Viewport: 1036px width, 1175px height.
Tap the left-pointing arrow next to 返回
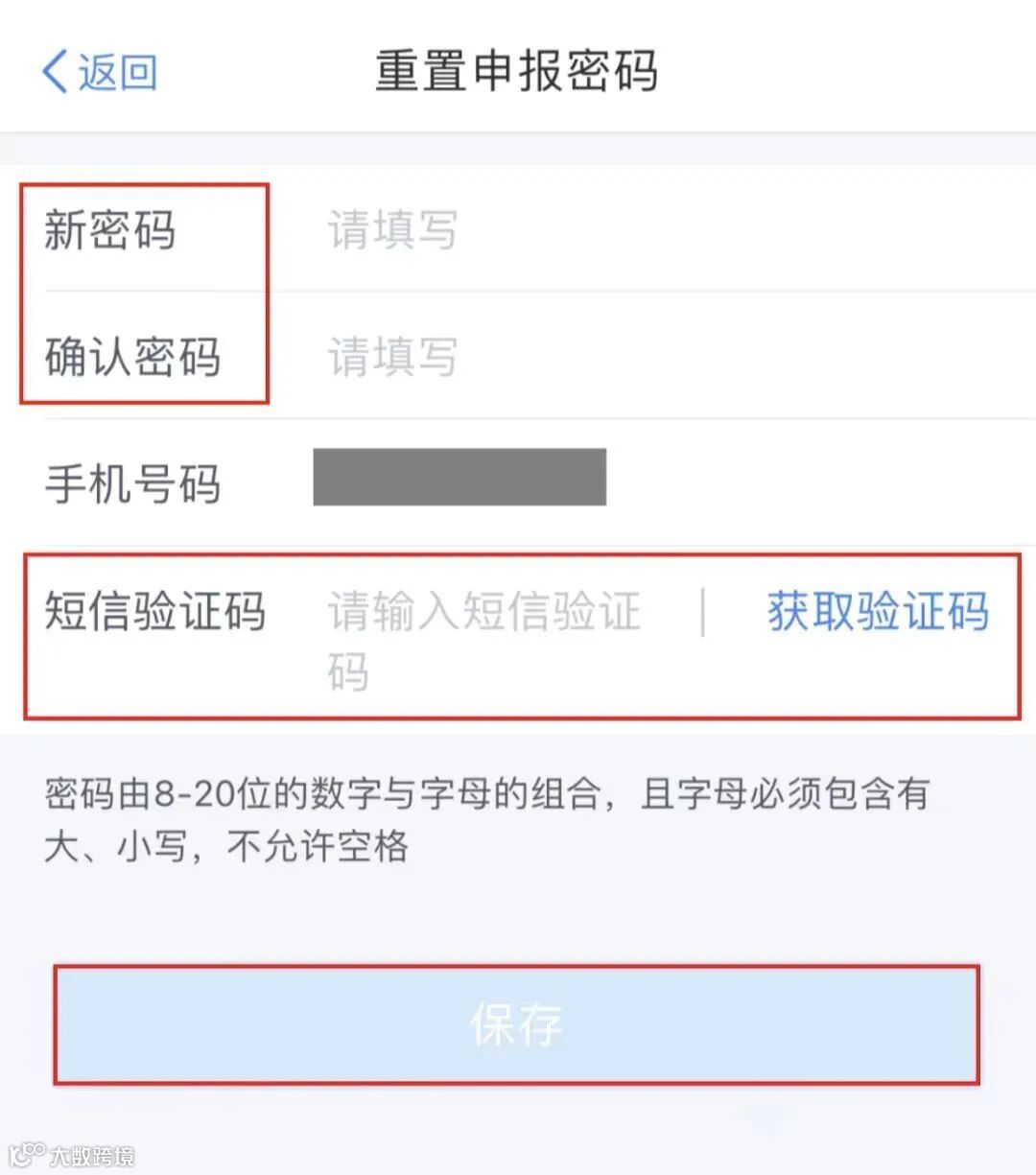(53, 69)
